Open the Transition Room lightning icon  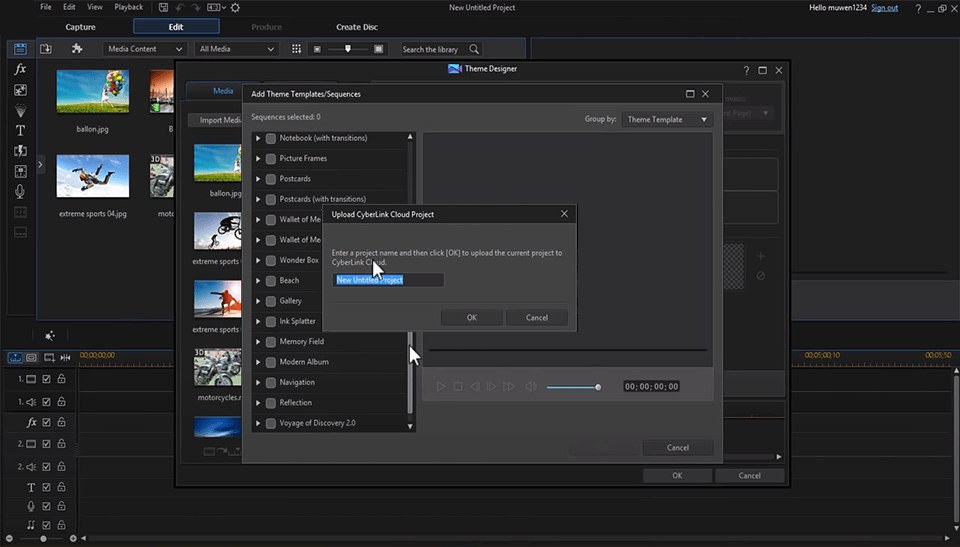tap(20, 151)
